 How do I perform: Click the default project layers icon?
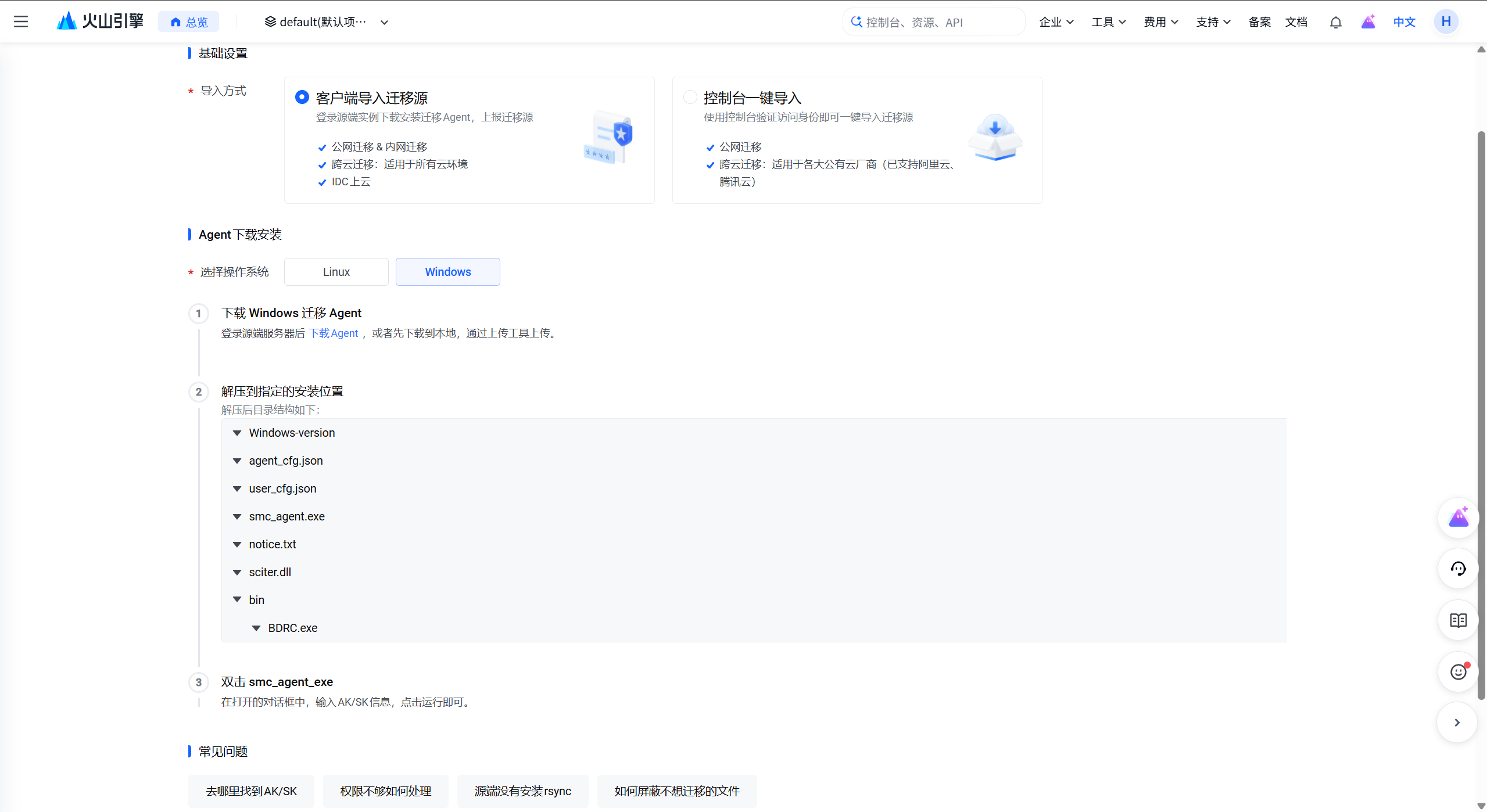coord(270,22)
